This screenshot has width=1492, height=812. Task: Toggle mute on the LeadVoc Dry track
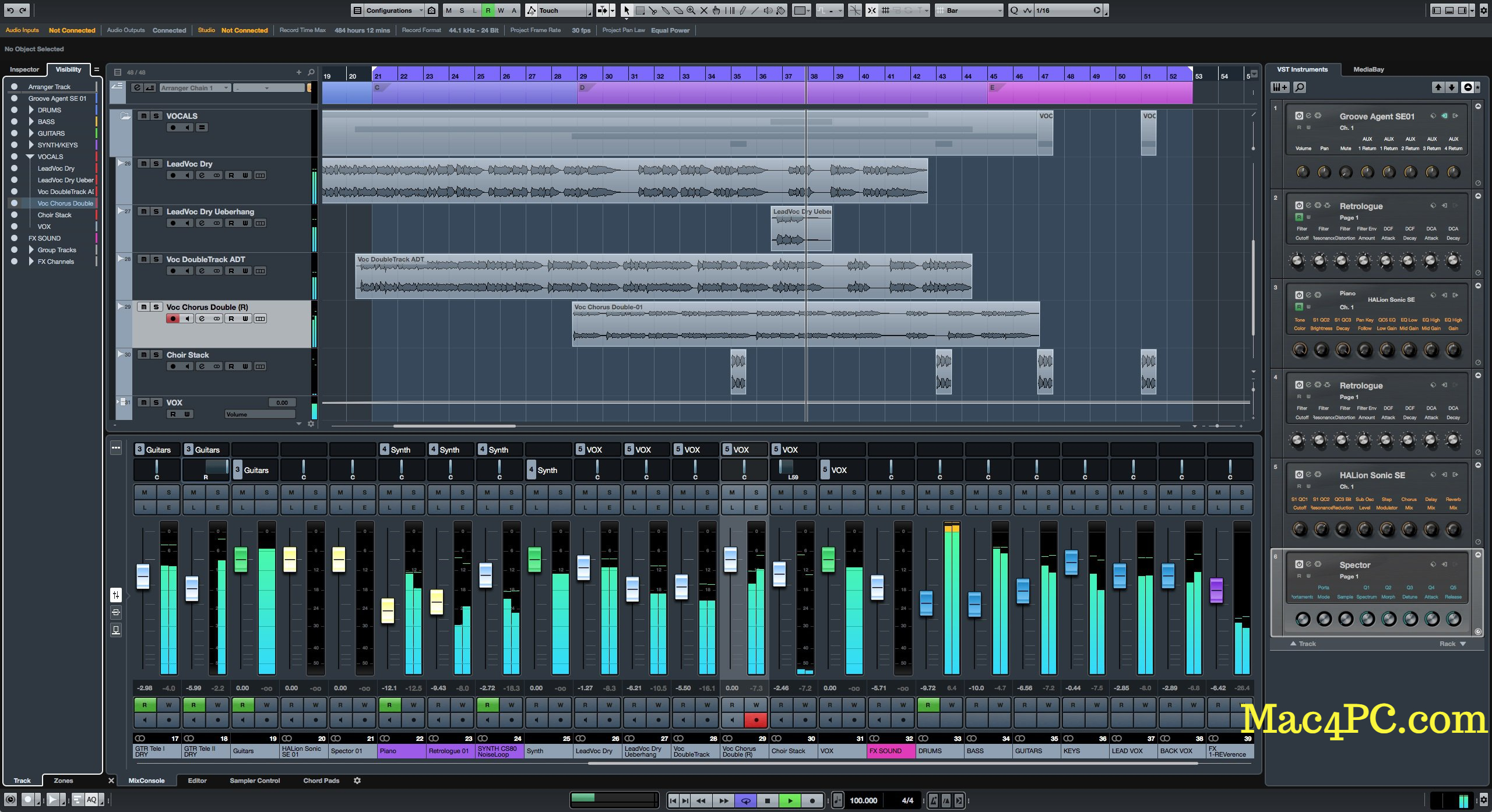click(144, 163)
